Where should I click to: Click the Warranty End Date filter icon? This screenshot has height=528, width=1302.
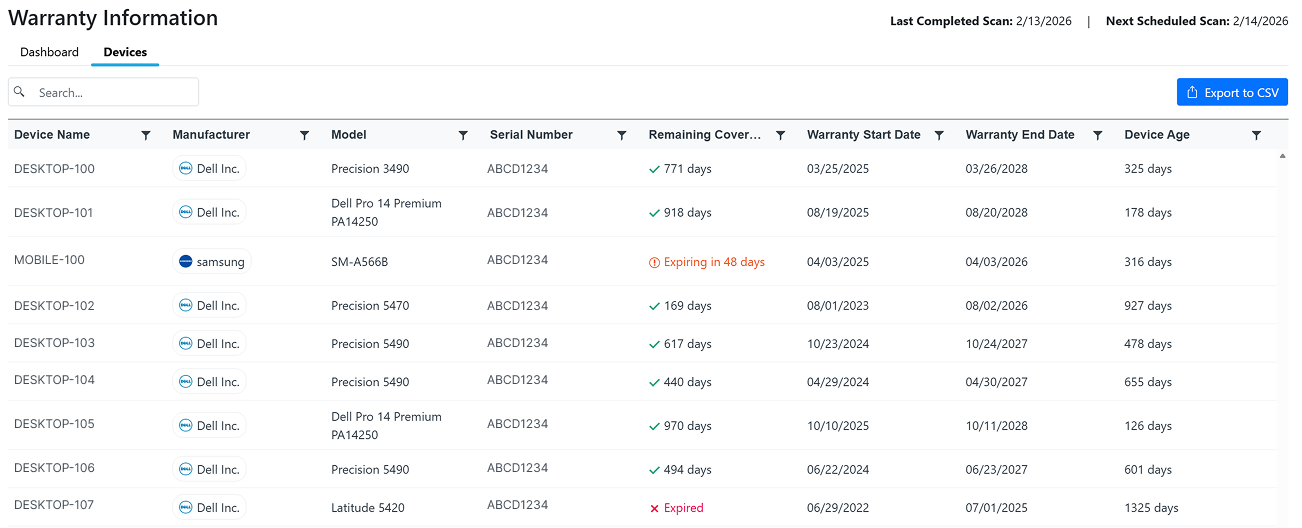point(1097,135)
